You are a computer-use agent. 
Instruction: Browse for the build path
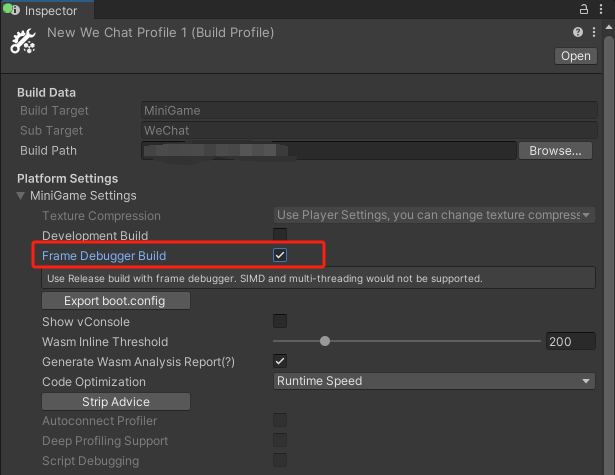point(555,151)
